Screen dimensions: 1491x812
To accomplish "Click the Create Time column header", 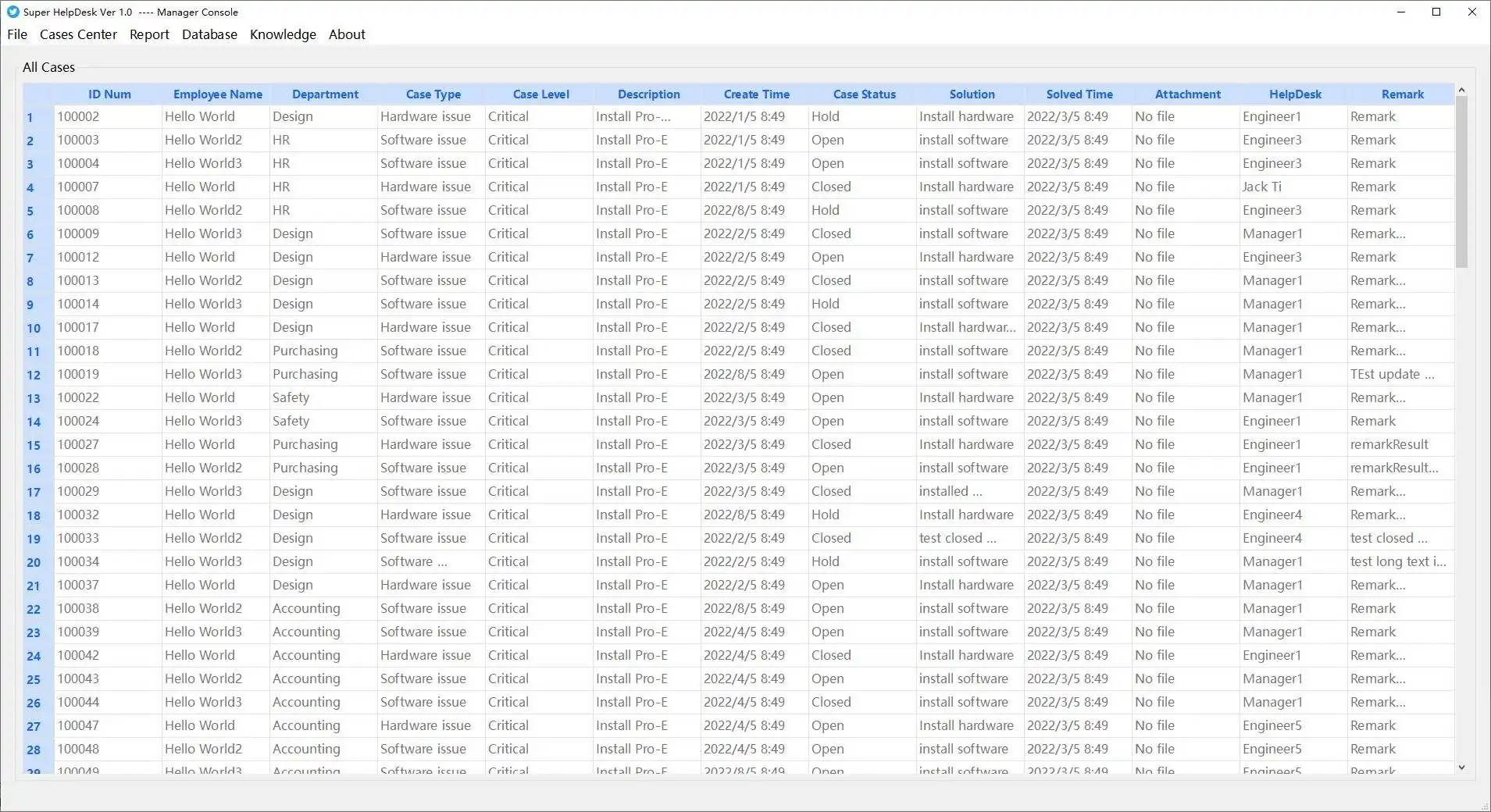I will 756,94.
